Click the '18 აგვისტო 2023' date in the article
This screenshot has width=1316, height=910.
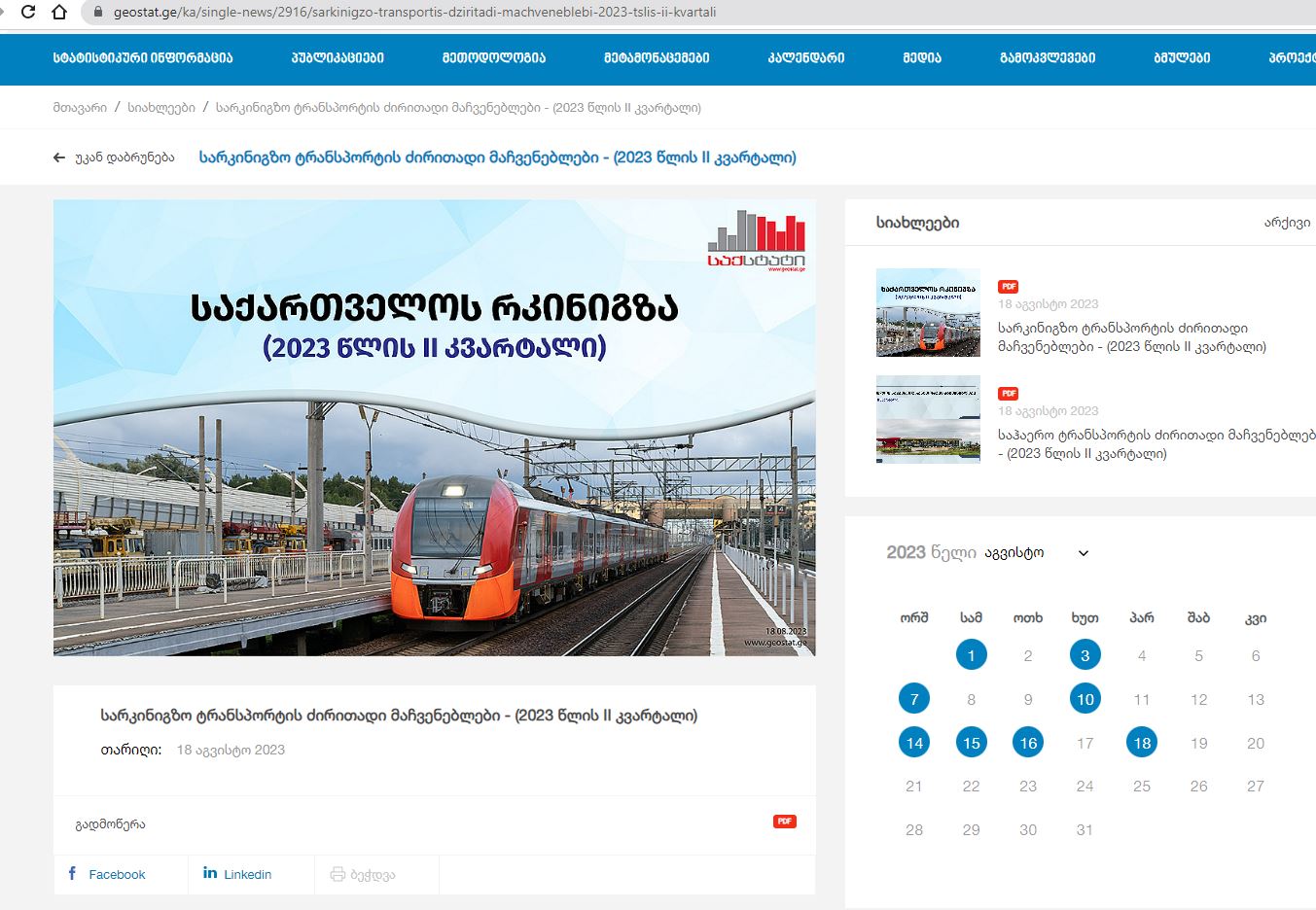click(x=231, y=750)
